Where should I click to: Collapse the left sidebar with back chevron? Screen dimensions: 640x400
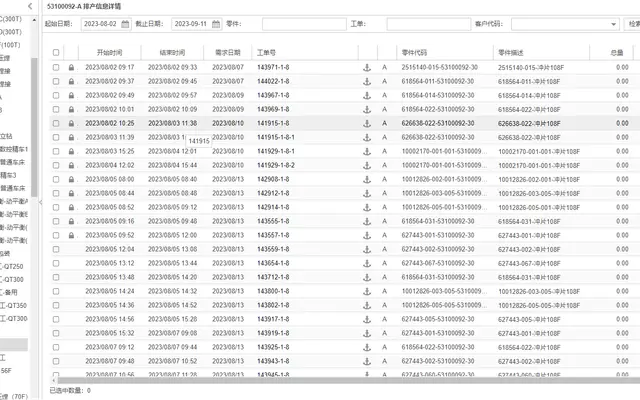point(30,6)
